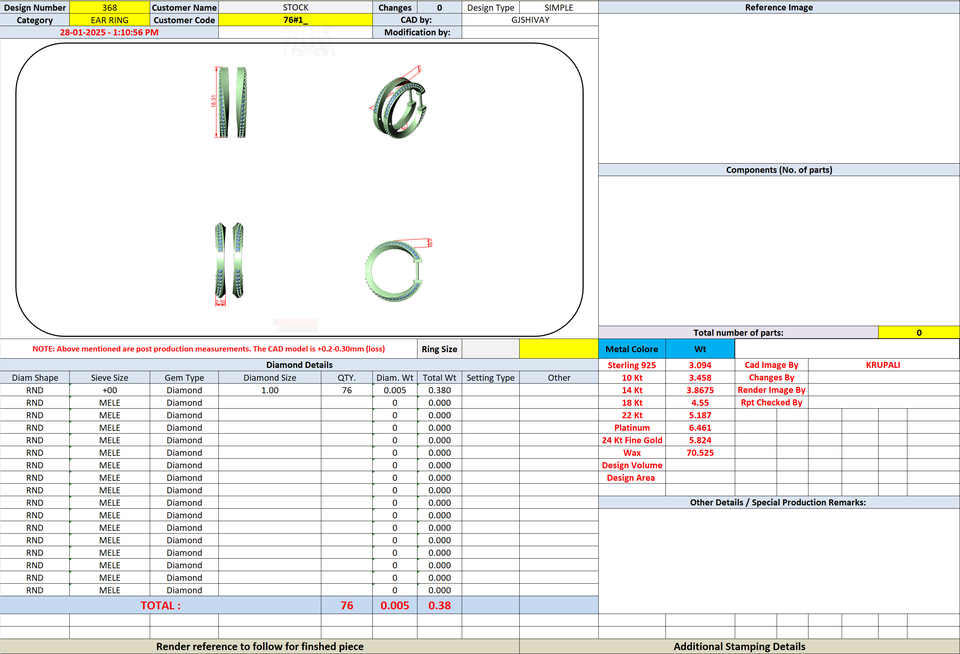Image resolution: width=960 pixels, height=654 pixels.
Task: Select 22 Kt weight value 5.187
Action: click(700, 415)
